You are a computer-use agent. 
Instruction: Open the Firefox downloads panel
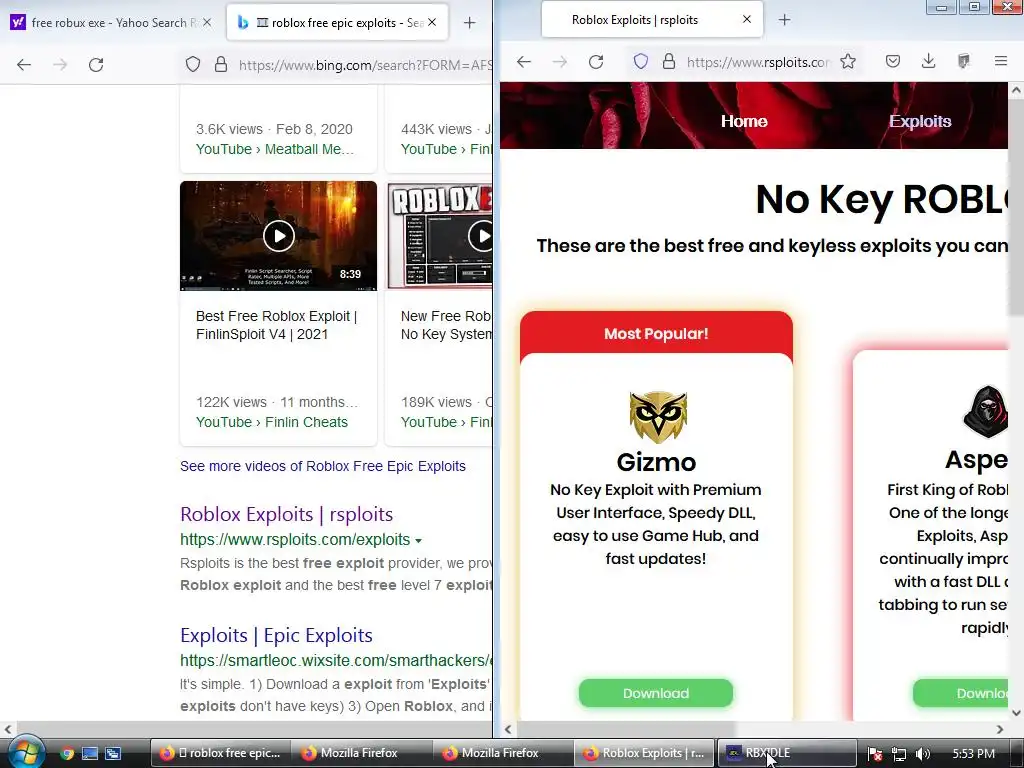pyautogui.click(x=928, y=61)
